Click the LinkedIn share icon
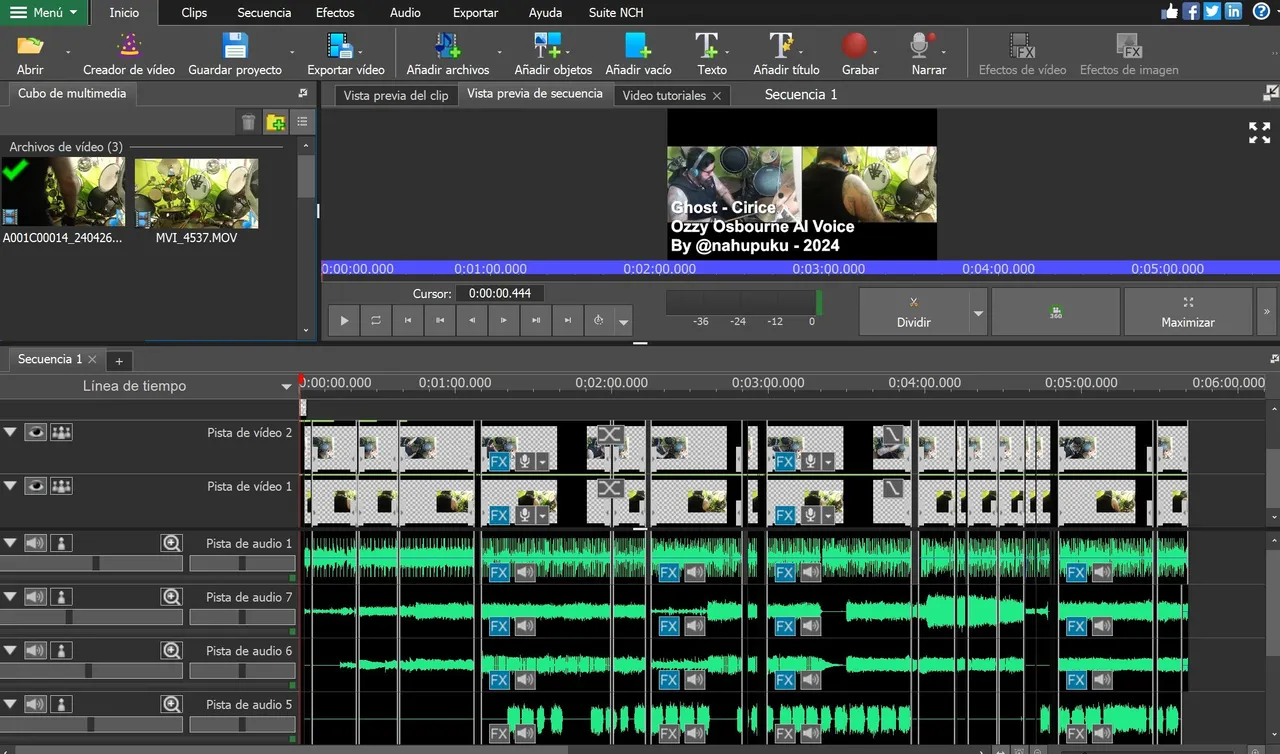 pos(1233,12)
